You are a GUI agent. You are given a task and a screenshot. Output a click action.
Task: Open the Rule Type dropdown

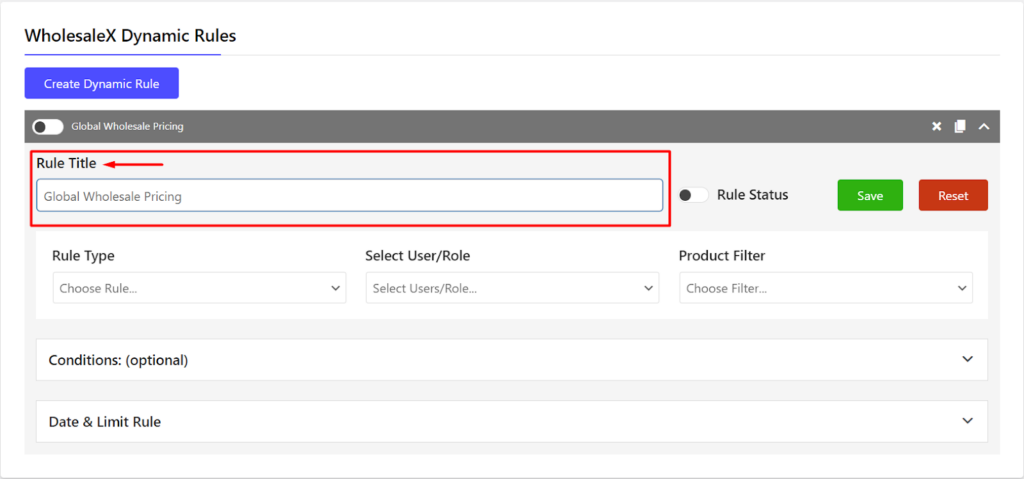(x=200, y=288)
